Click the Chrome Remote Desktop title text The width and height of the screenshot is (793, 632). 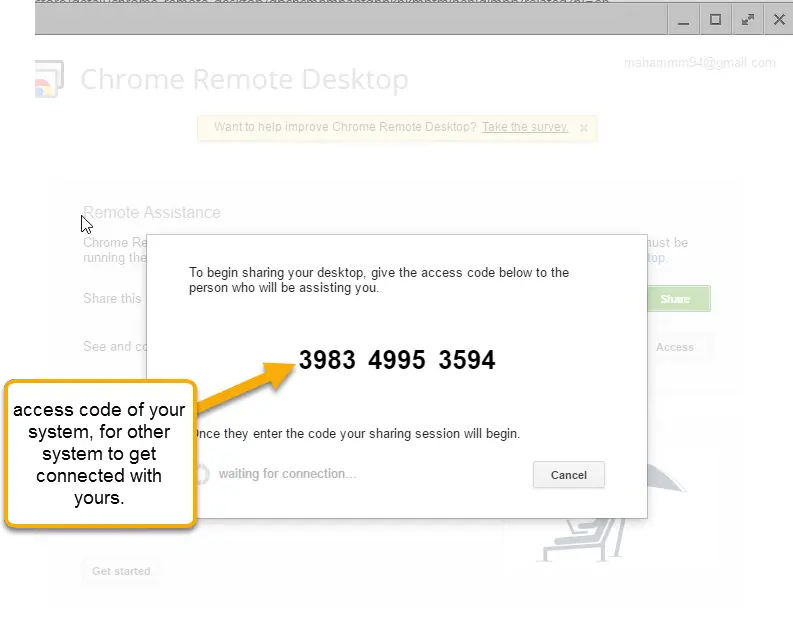click(x=244, y=79)
